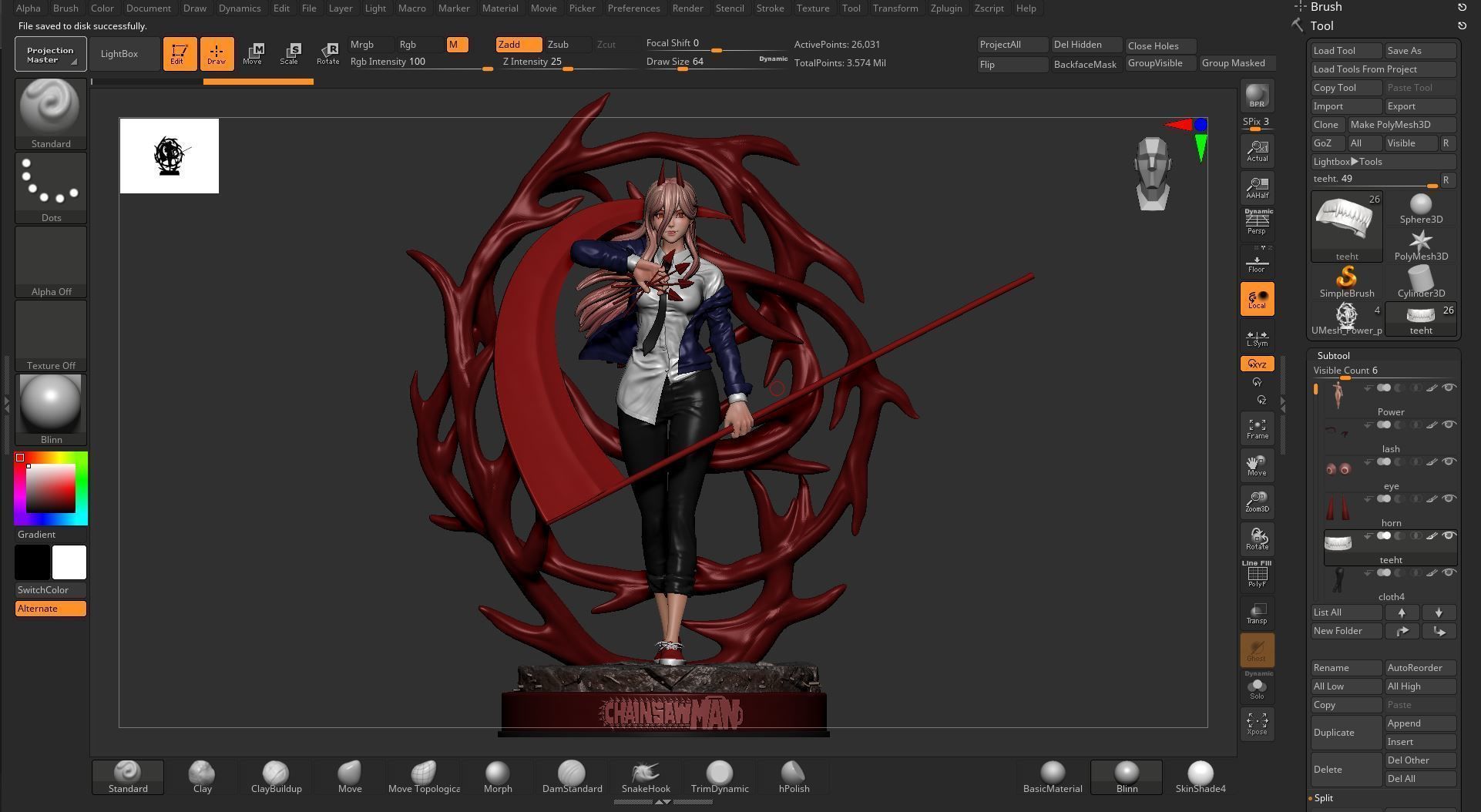The width and height of the screenshot is (1481, 812).
Task: Open the Alpha menu
Action: 29,8
